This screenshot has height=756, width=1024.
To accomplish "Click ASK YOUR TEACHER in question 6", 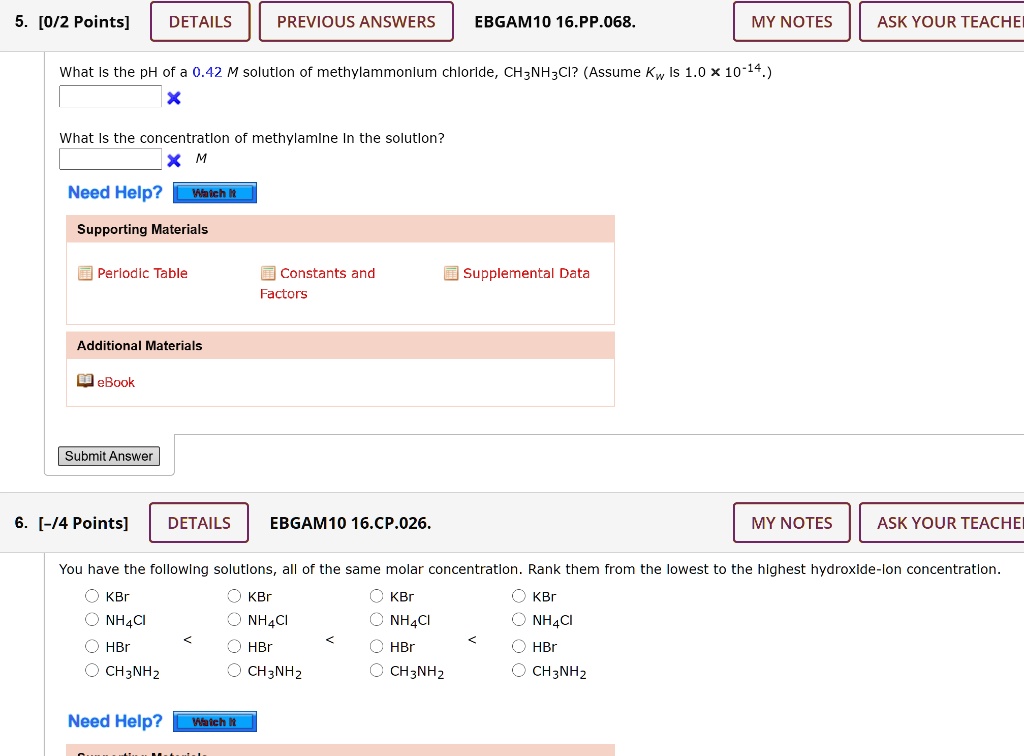I will 941,523.
